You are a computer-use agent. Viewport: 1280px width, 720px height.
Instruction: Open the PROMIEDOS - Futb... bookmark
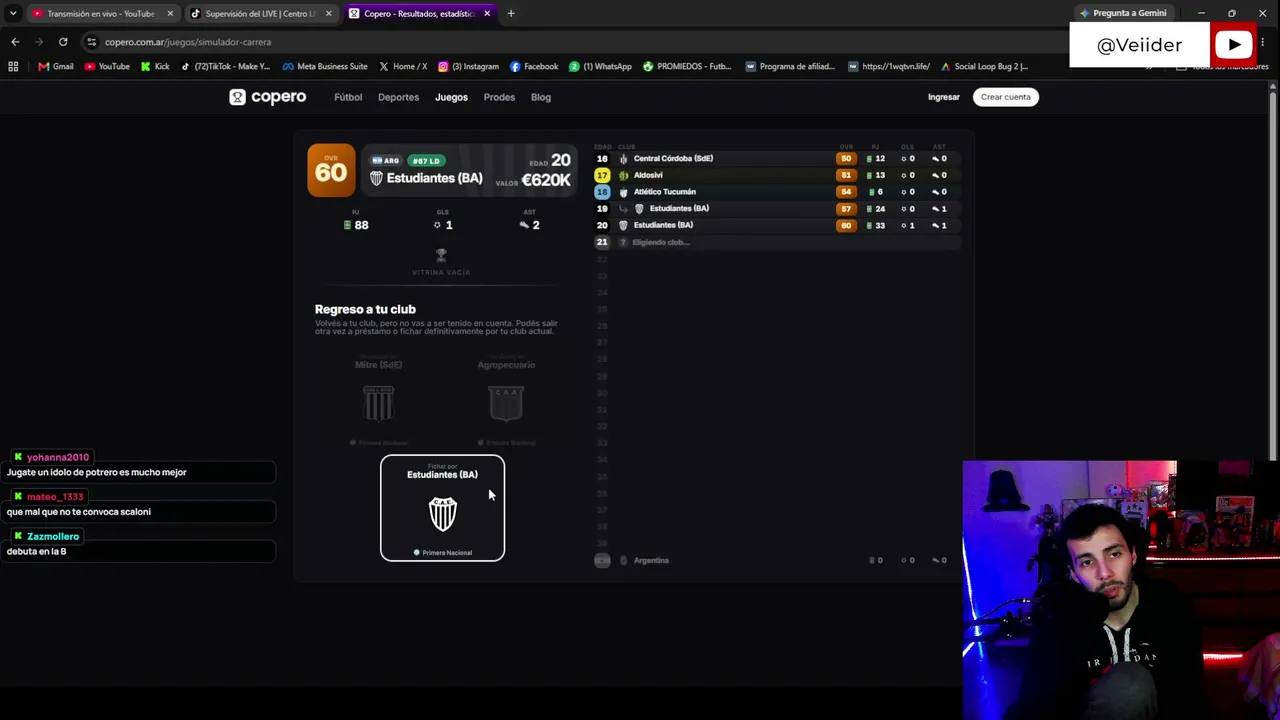tap(687, 66)
